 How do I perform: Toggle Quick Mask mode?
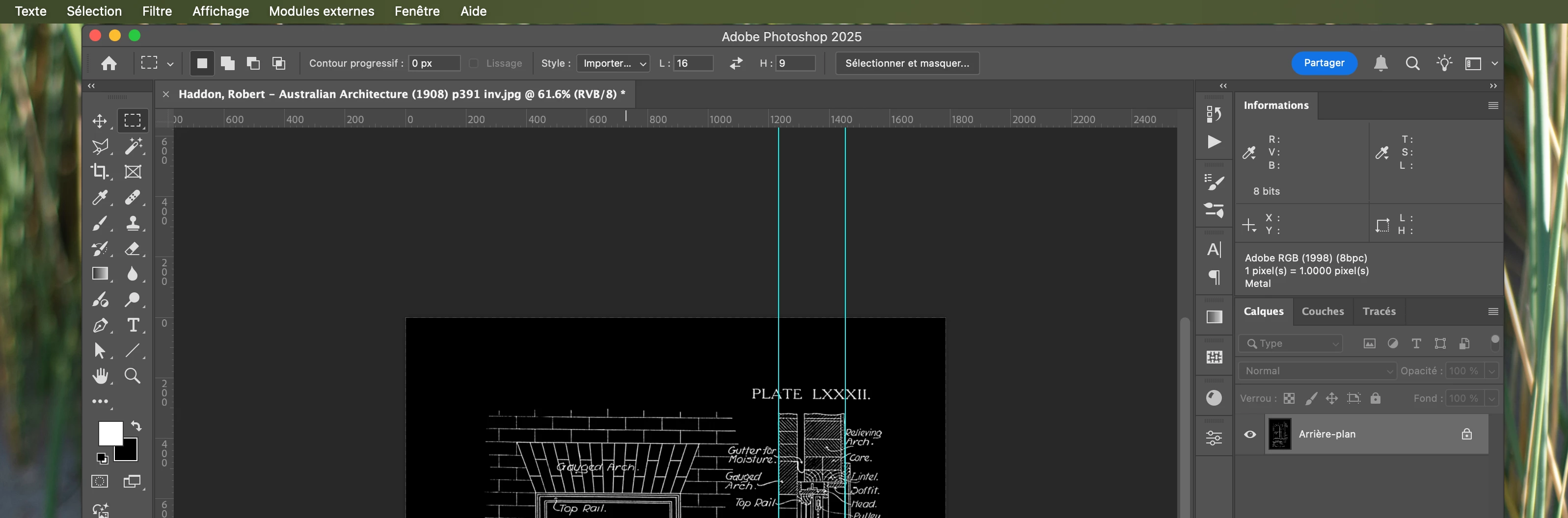click(100, 482)
